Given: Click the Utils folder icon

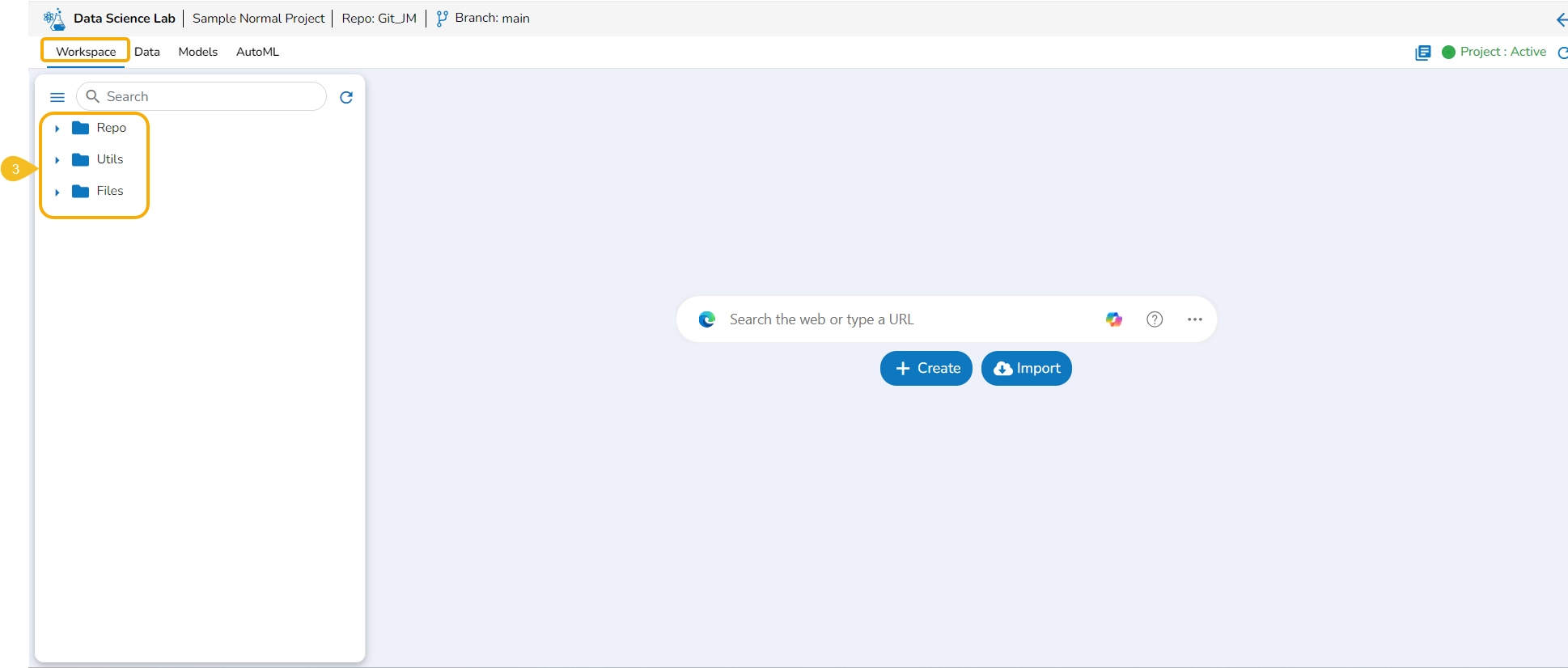Looking at the screenshot, I should [x=80, y=159].
